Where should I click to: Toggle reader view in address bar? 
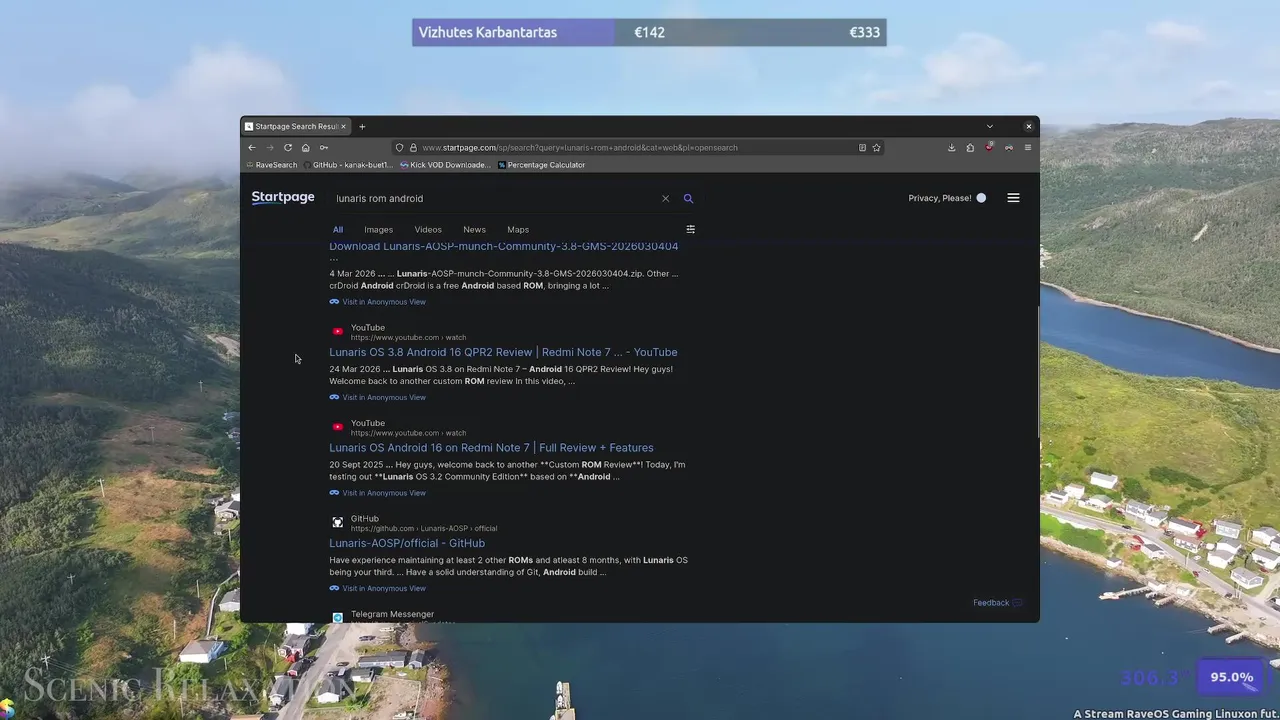pos(862,147)
